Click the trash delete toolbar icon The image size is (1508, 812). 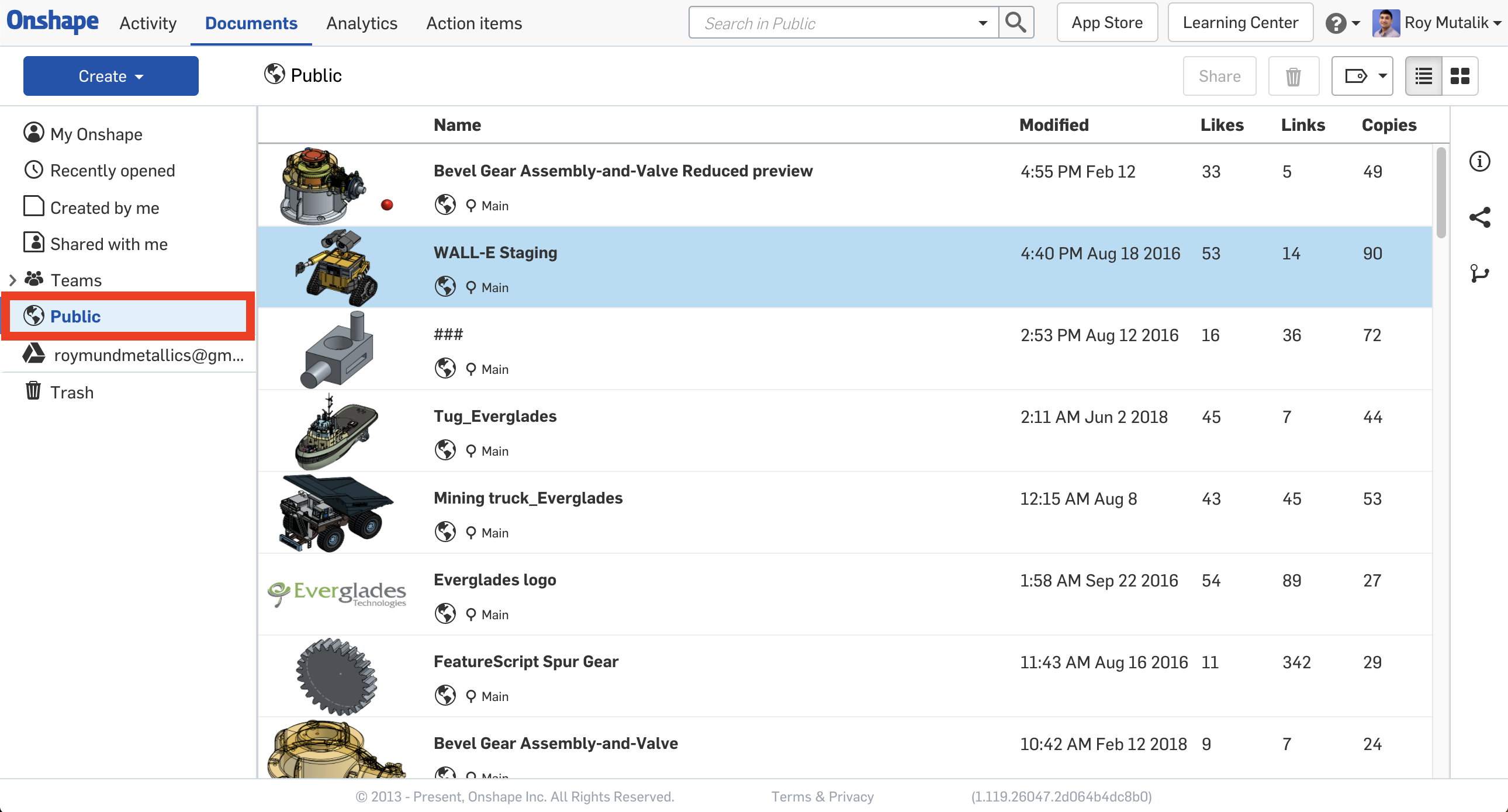click(1293, 76)
